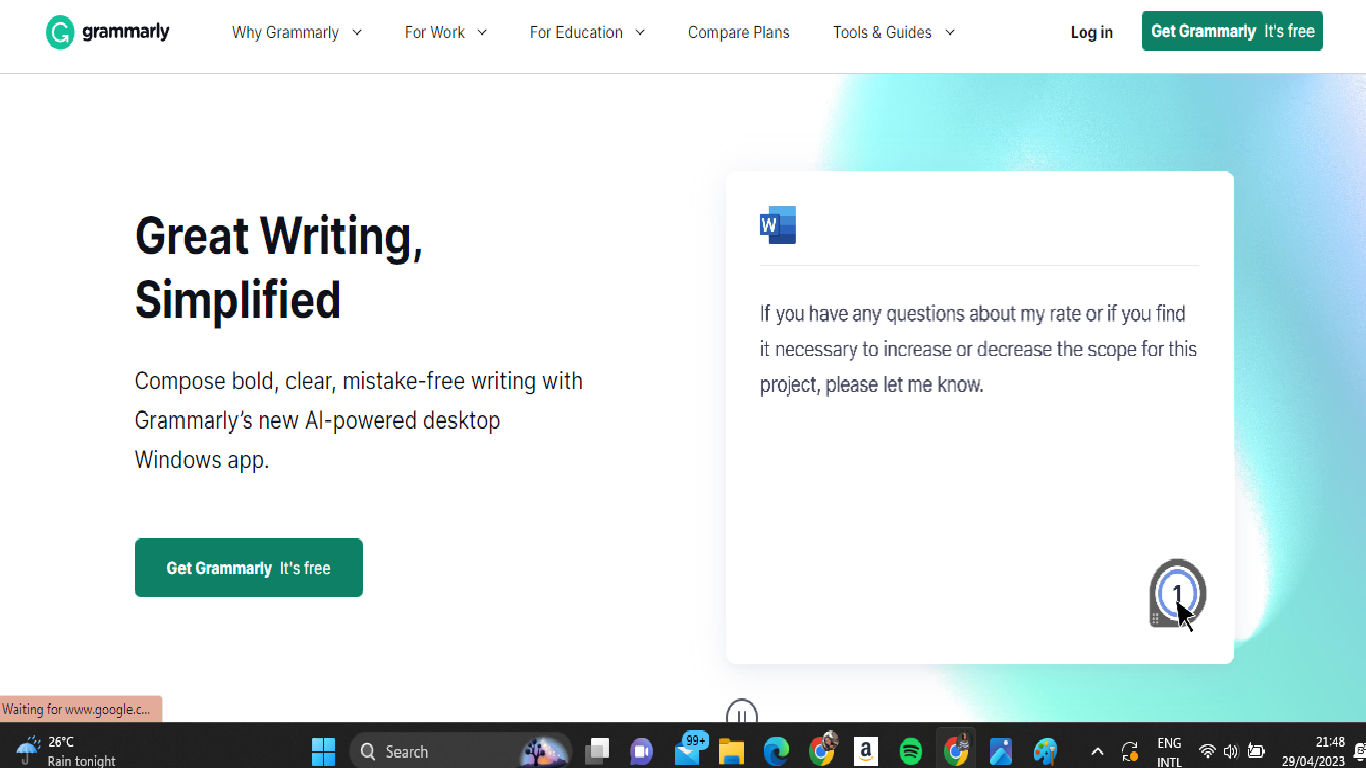
Task: Click the Compose bold, clear, mistake-free writing paragraph
Action: 359,420
